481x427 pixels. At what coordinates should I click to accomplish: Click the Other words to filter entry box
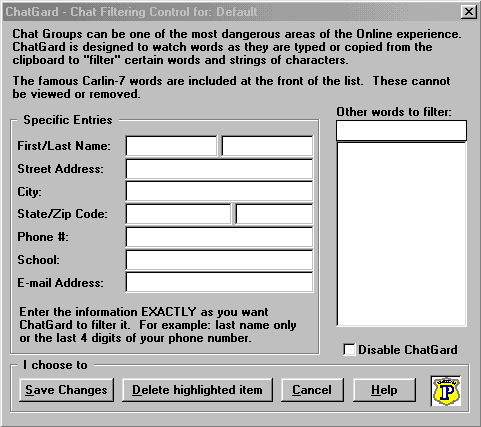(401, 130)
